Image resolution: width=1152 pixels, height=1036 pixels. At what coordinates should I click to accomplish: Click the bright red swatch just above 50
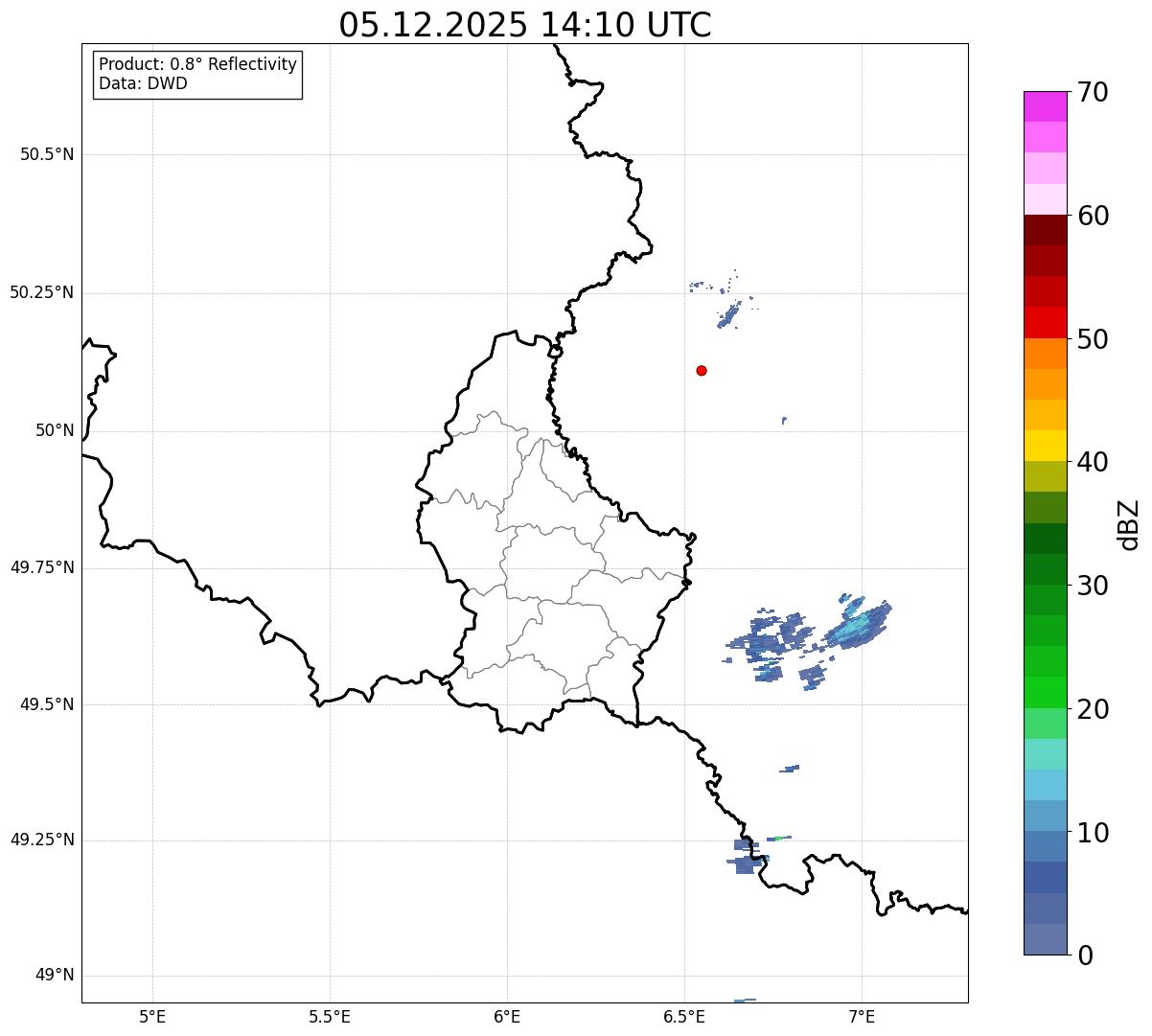point(1046,323)
